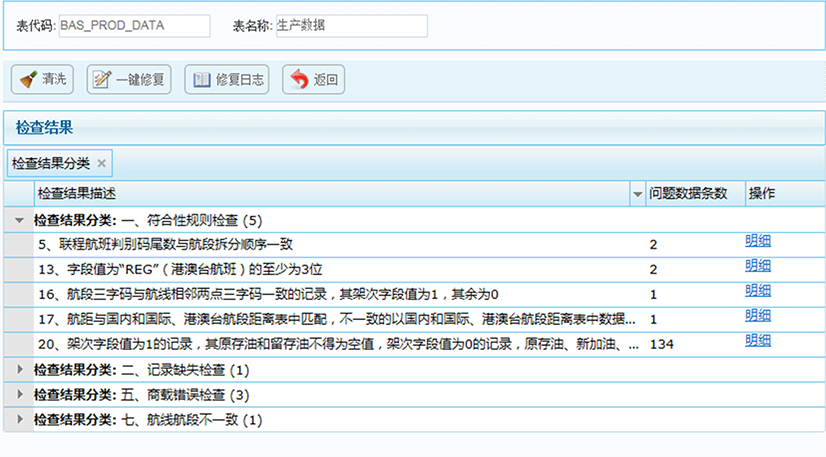
Task: Click the count 134 in row 20
Action: click(662, 344)
